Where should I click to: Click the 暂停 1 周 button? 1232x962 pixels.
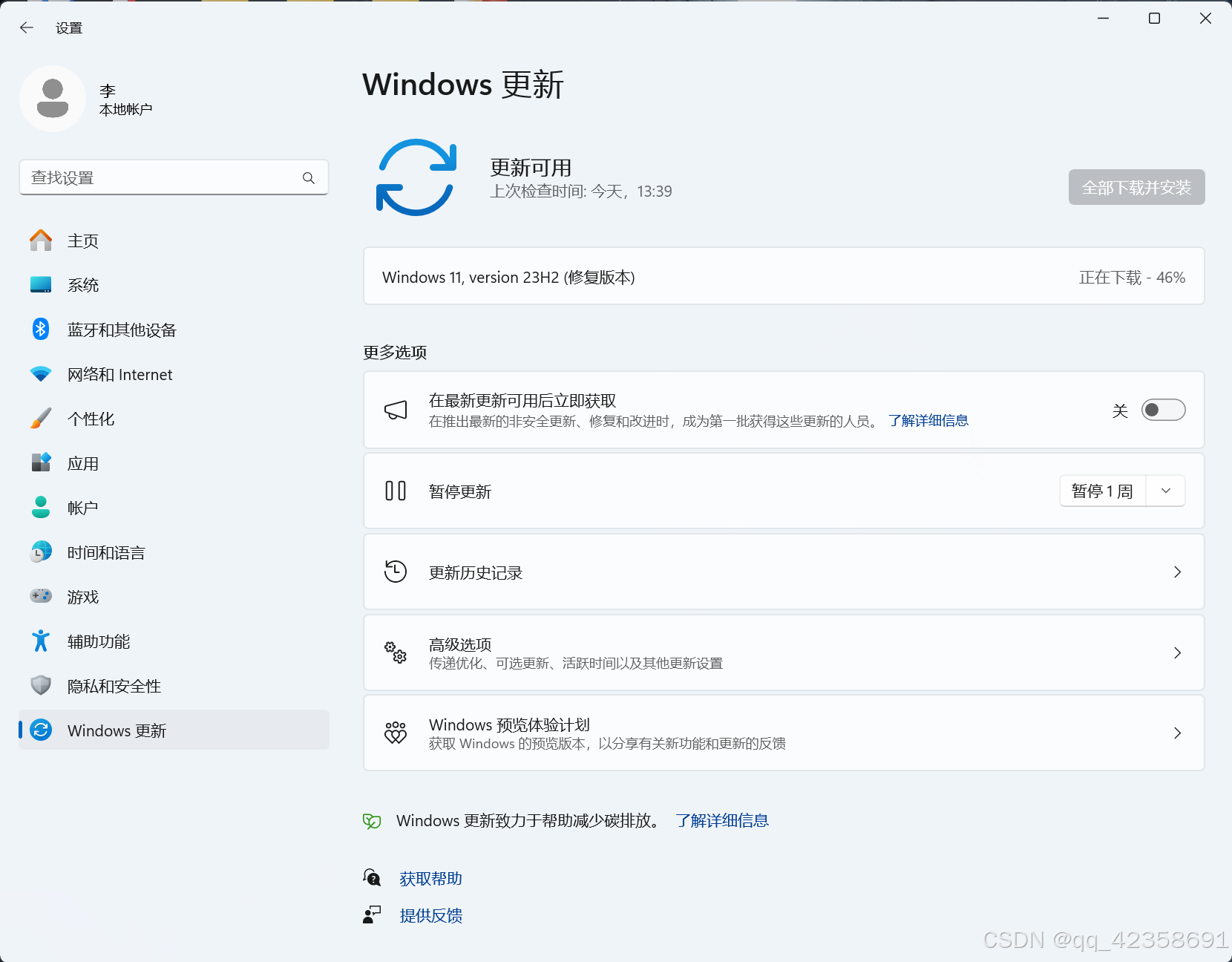[1103, 491]
